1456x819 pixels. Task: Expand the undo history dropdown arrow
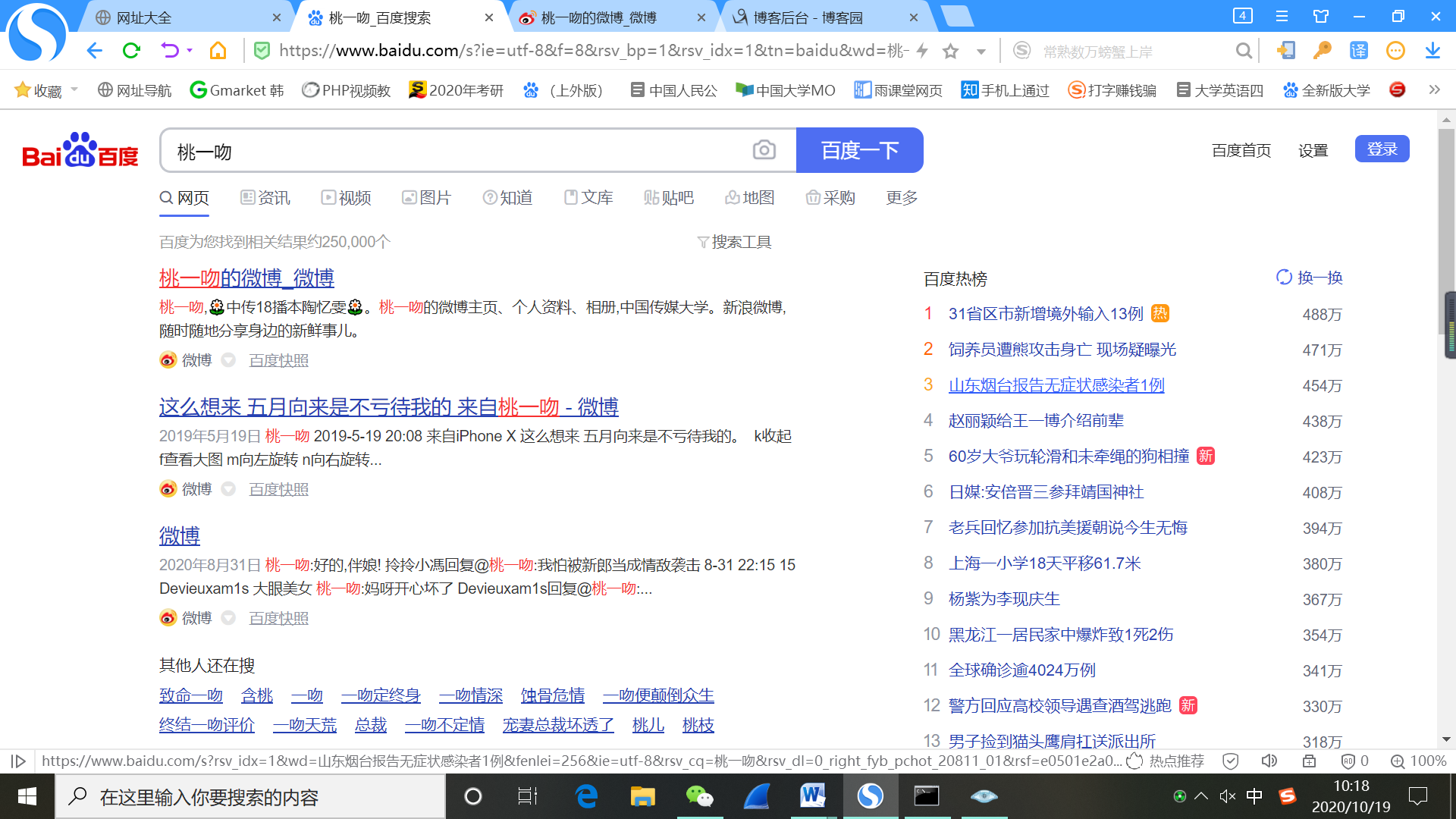(x=190, y=51)
